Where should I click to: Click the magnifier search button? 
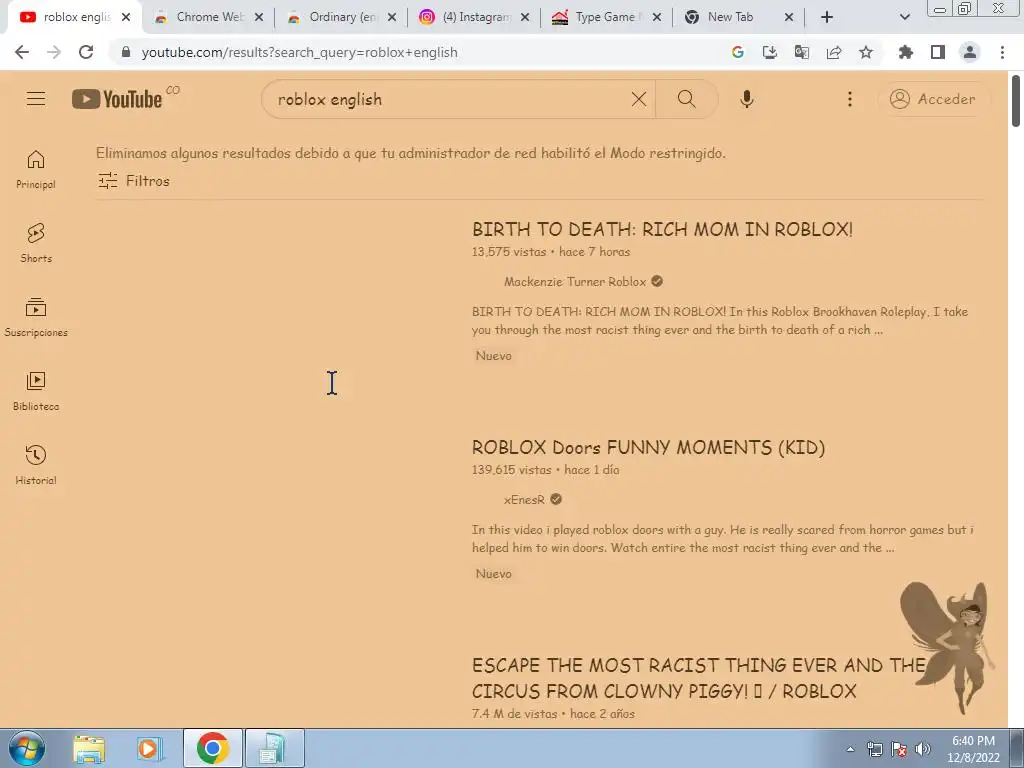(x=686, y=99)
